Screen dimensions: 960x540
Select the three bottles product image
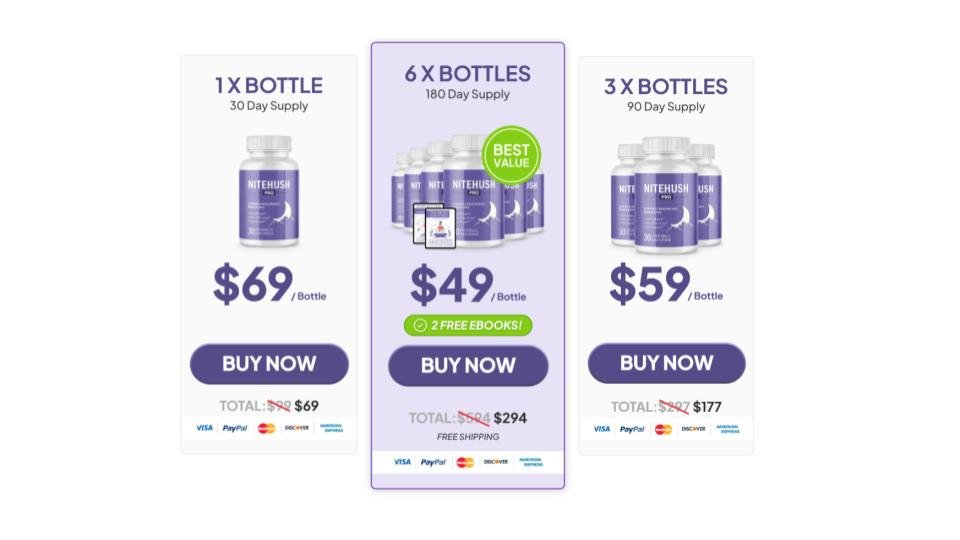point(666,193)
